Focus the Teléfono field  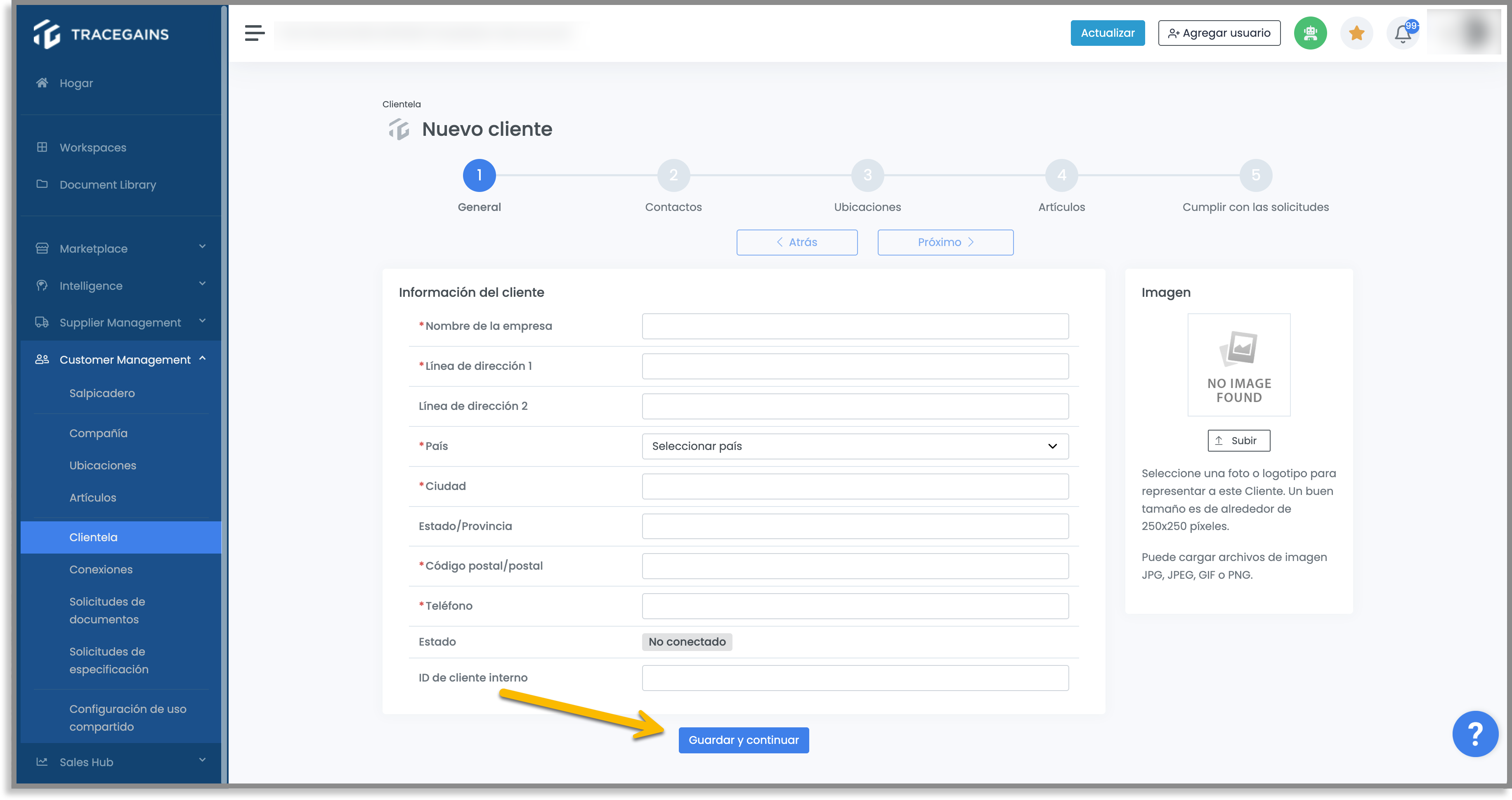click(x=855, y=606)
